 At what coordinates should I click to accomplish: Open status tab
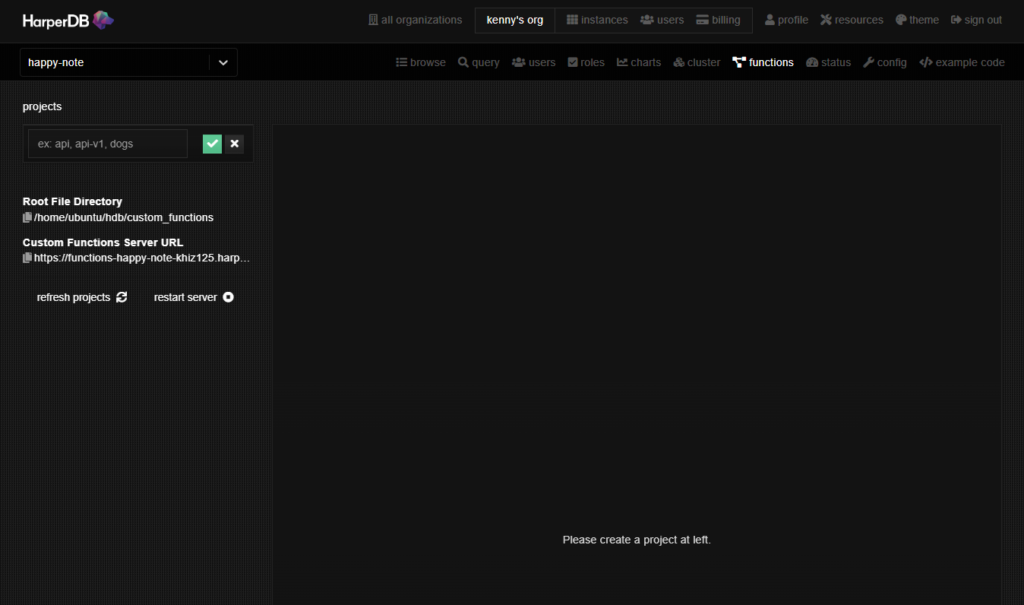tap(828, 63)
